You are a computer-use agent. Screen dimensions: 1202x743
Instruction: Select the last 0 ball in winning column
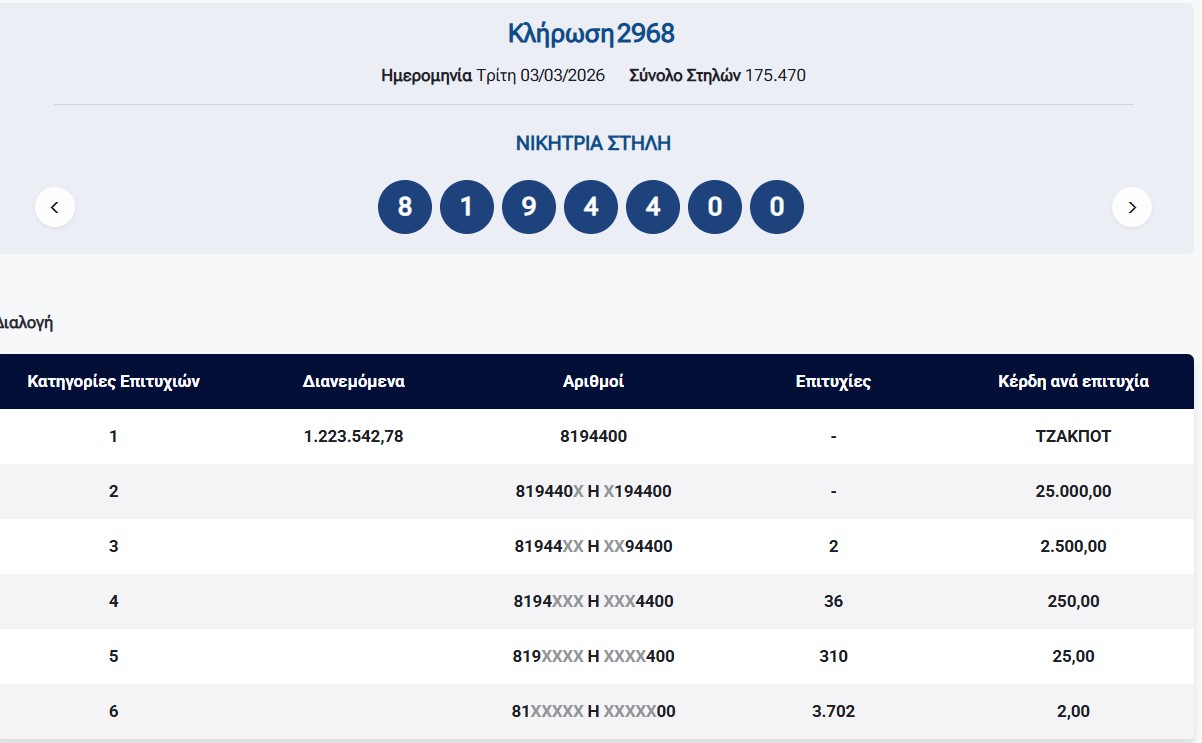coord(776,207)
